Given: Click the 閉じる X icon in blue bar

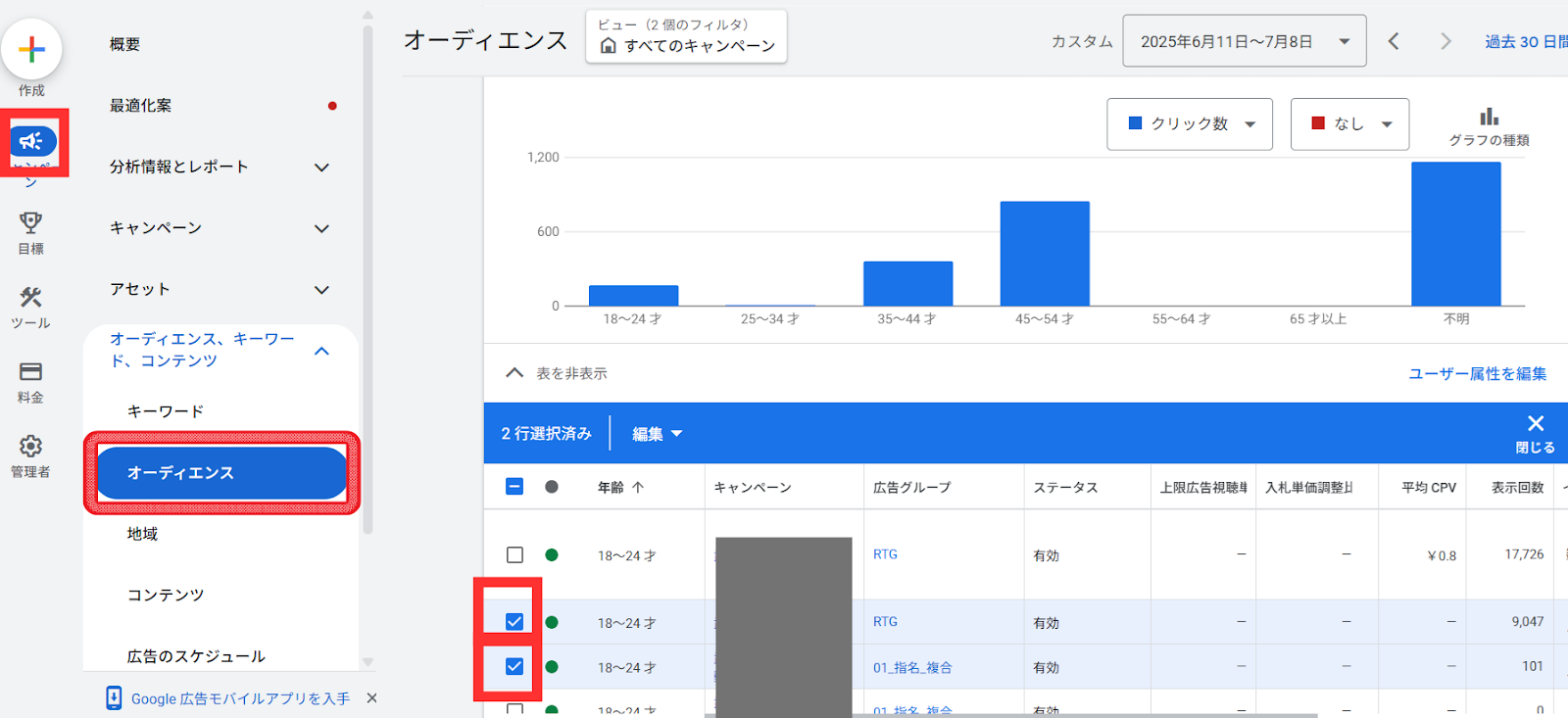Looking at the screenshot, I should 1536,423.
